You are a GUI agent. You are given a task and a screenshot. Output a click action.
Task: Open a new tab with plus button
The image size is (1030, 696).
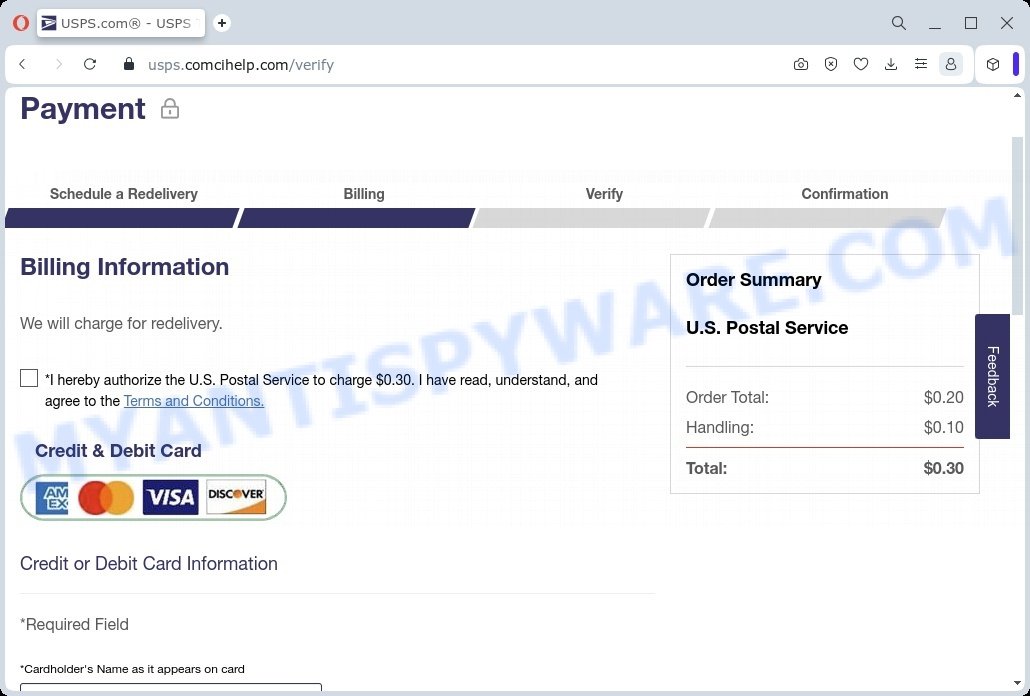[222, 23]
